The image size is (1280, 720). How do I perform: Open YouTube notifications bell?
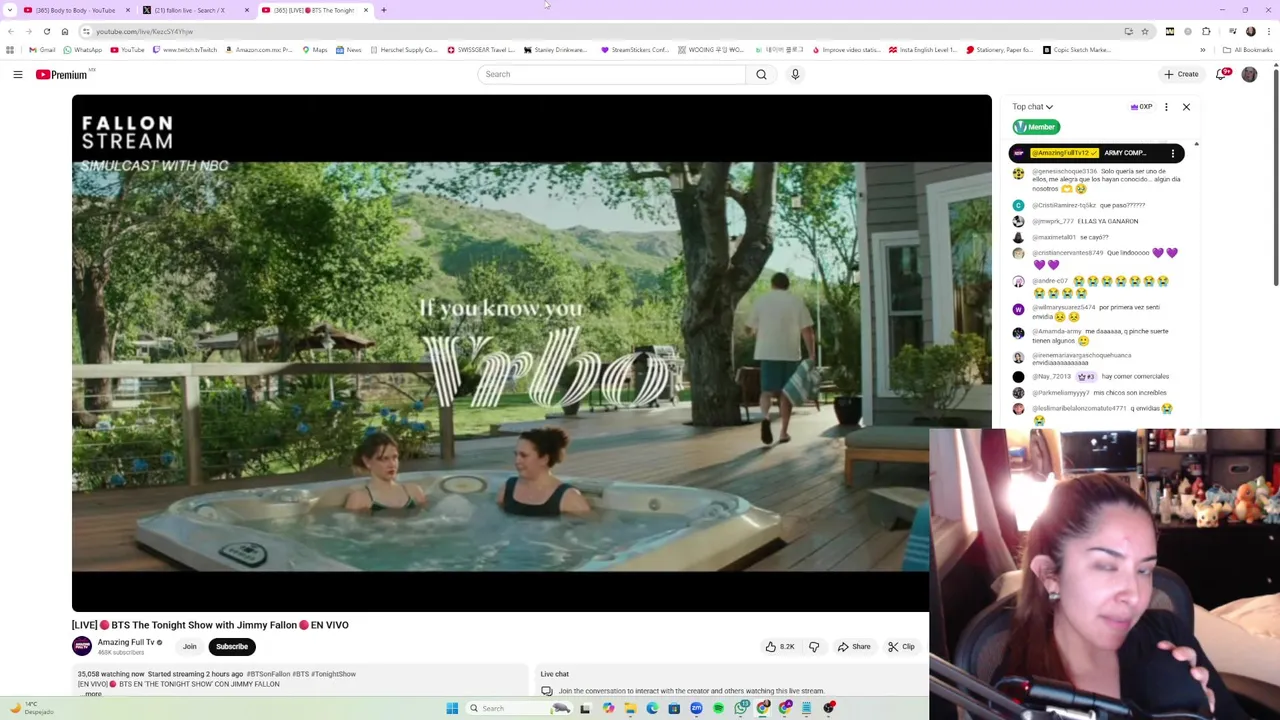(1222, 74)
